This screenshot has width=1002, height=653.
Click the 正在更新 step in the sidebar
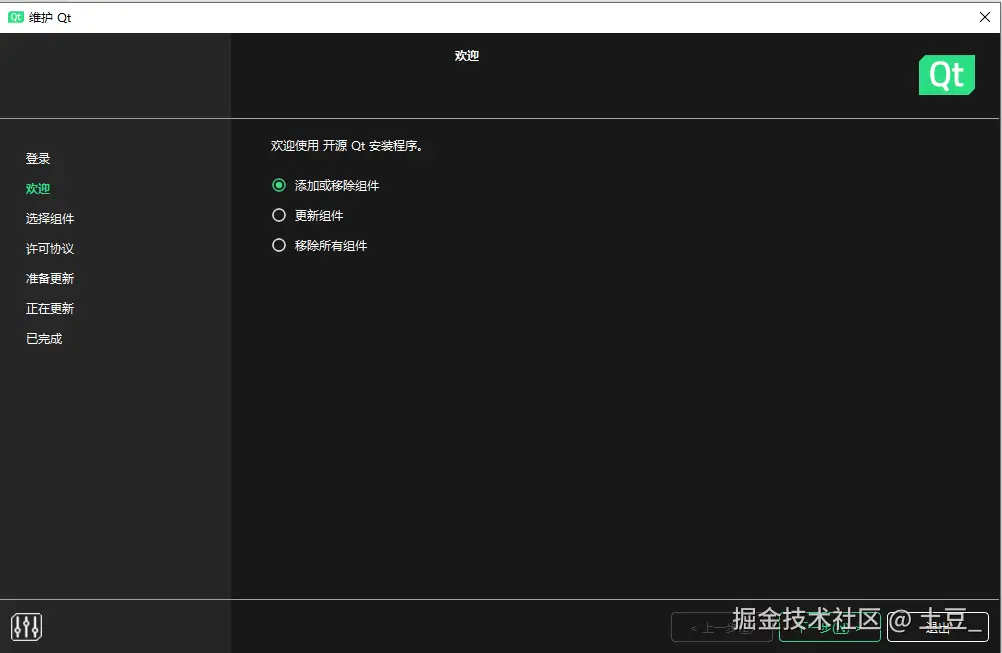[50, 309]
